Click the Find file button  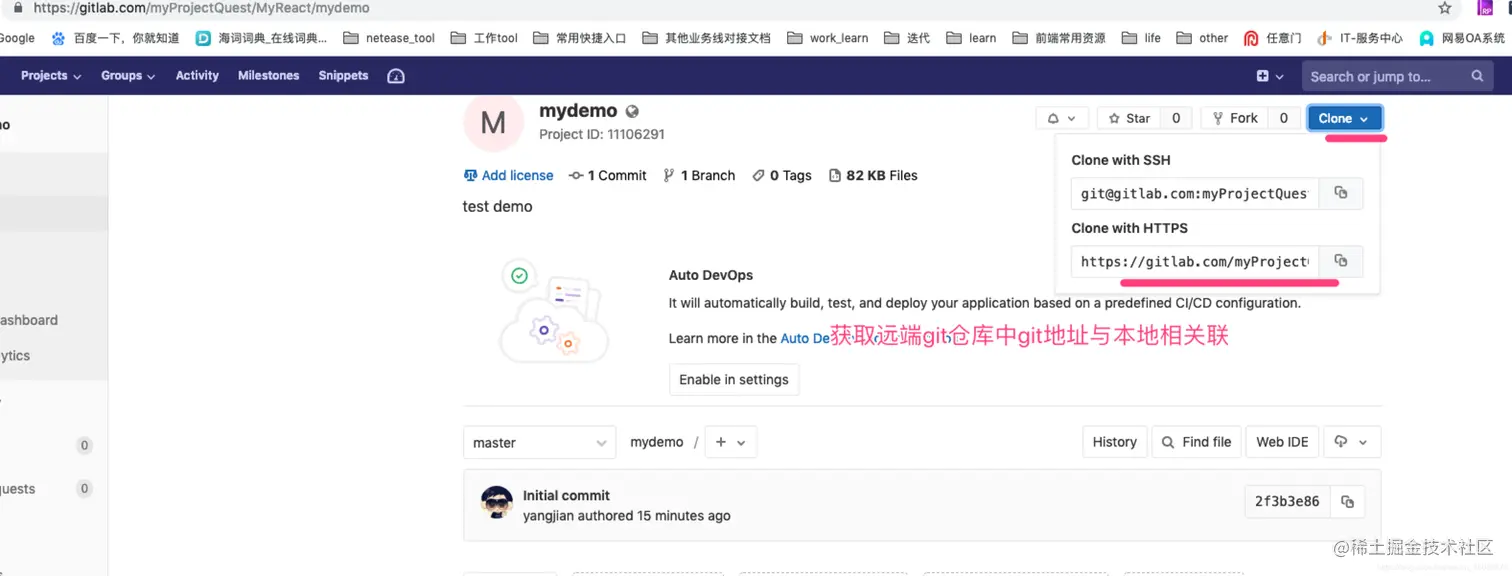1196,442
